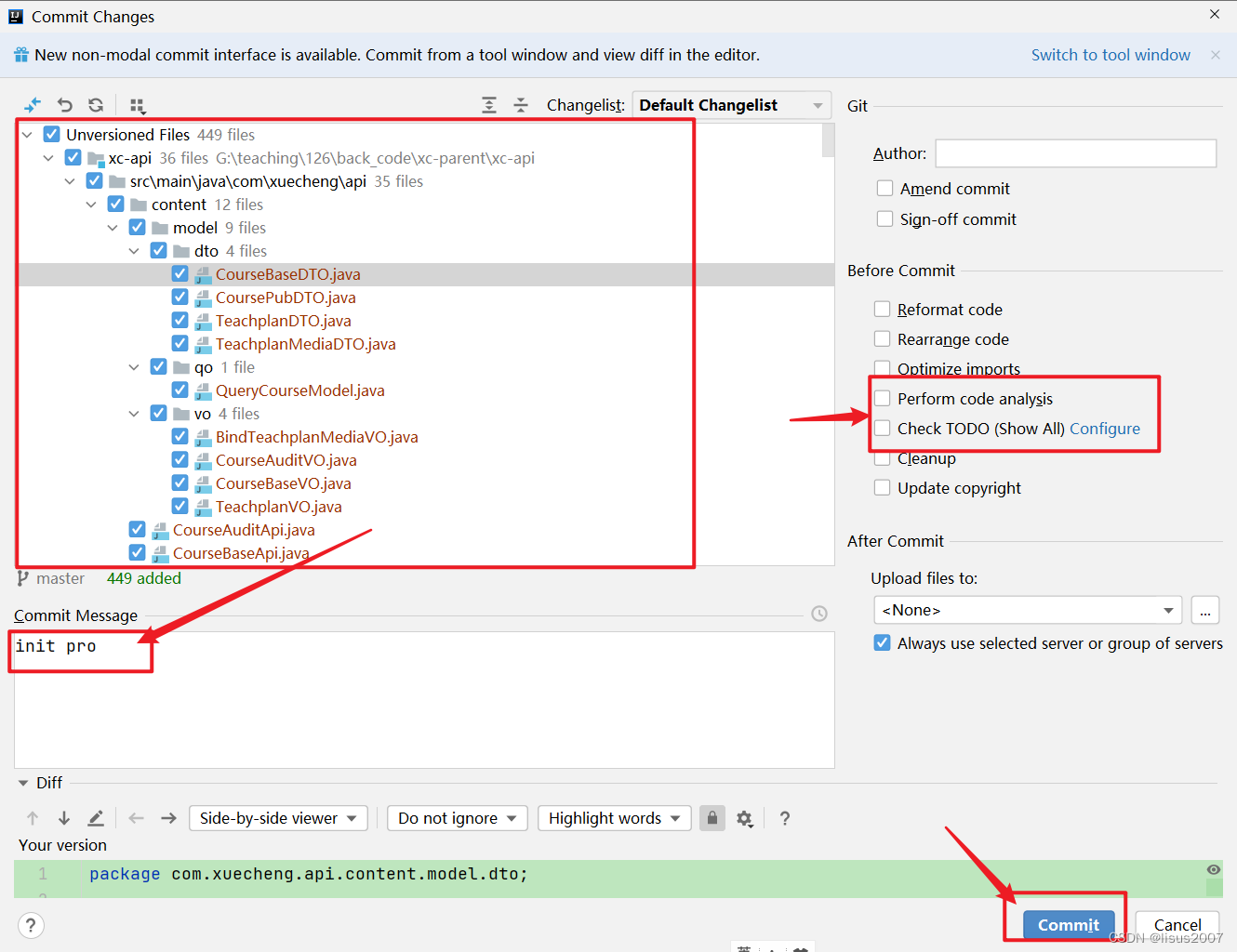Enable Sign-off commit checkbox
Screen dimensions: 1237x952
tap(885, 219)
